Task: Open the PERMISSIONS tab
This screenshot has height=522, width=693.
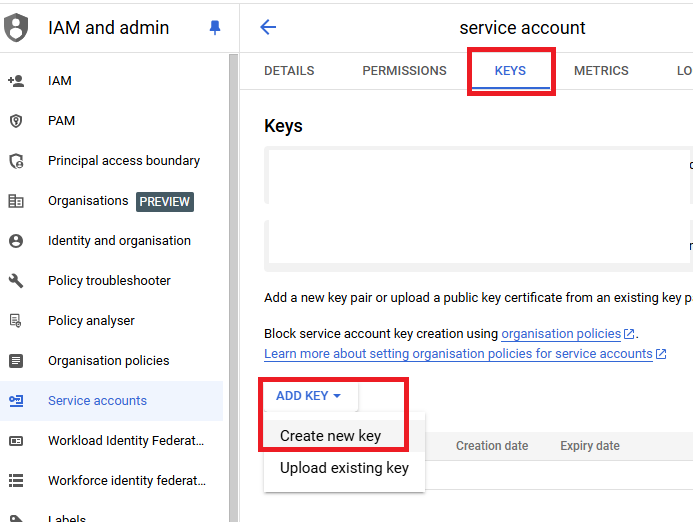Action: (x=404, y=71)
